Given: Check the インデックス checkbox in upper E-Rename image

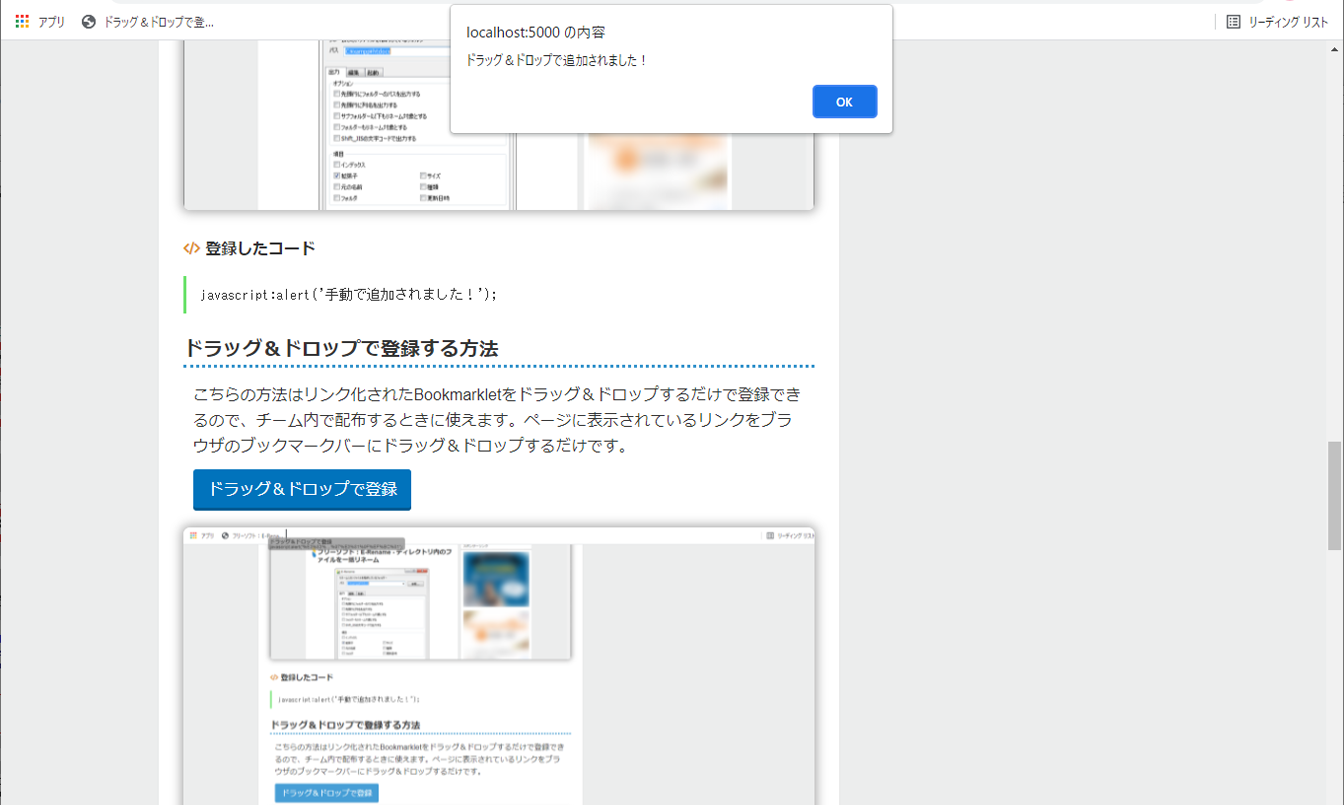Looking at the screenshot, I should coord(337,164).
